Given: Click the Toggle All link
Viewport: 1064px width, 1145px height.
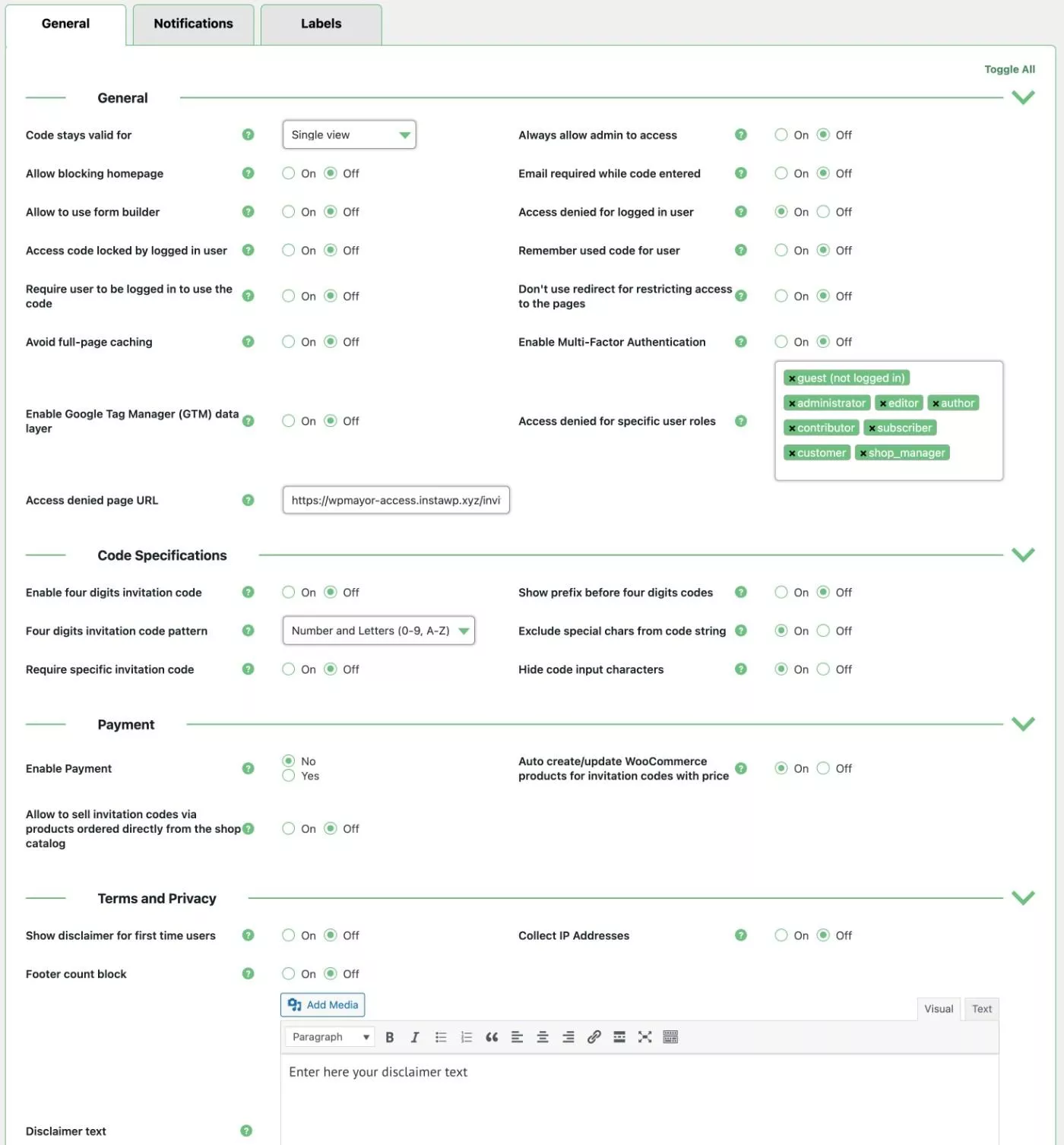Looking at the screenshot, I should (1009, 69).
